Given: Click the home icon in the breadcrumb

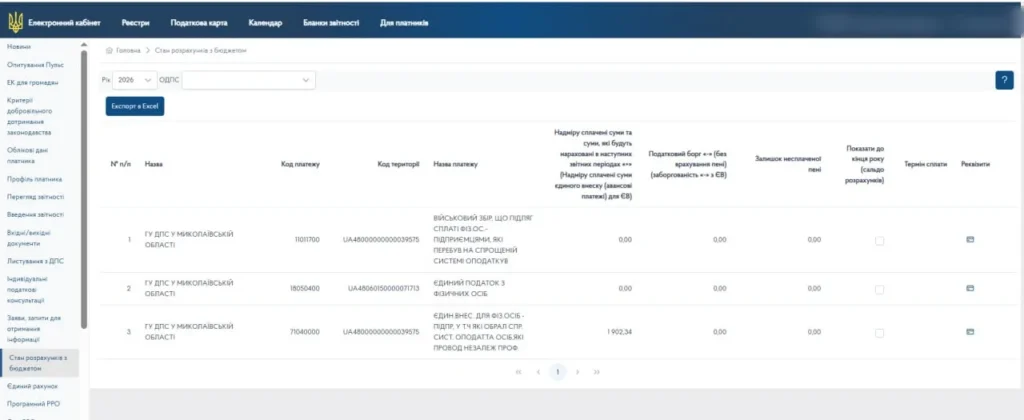Looking at the screenshot, I should (x=109, y=50).
